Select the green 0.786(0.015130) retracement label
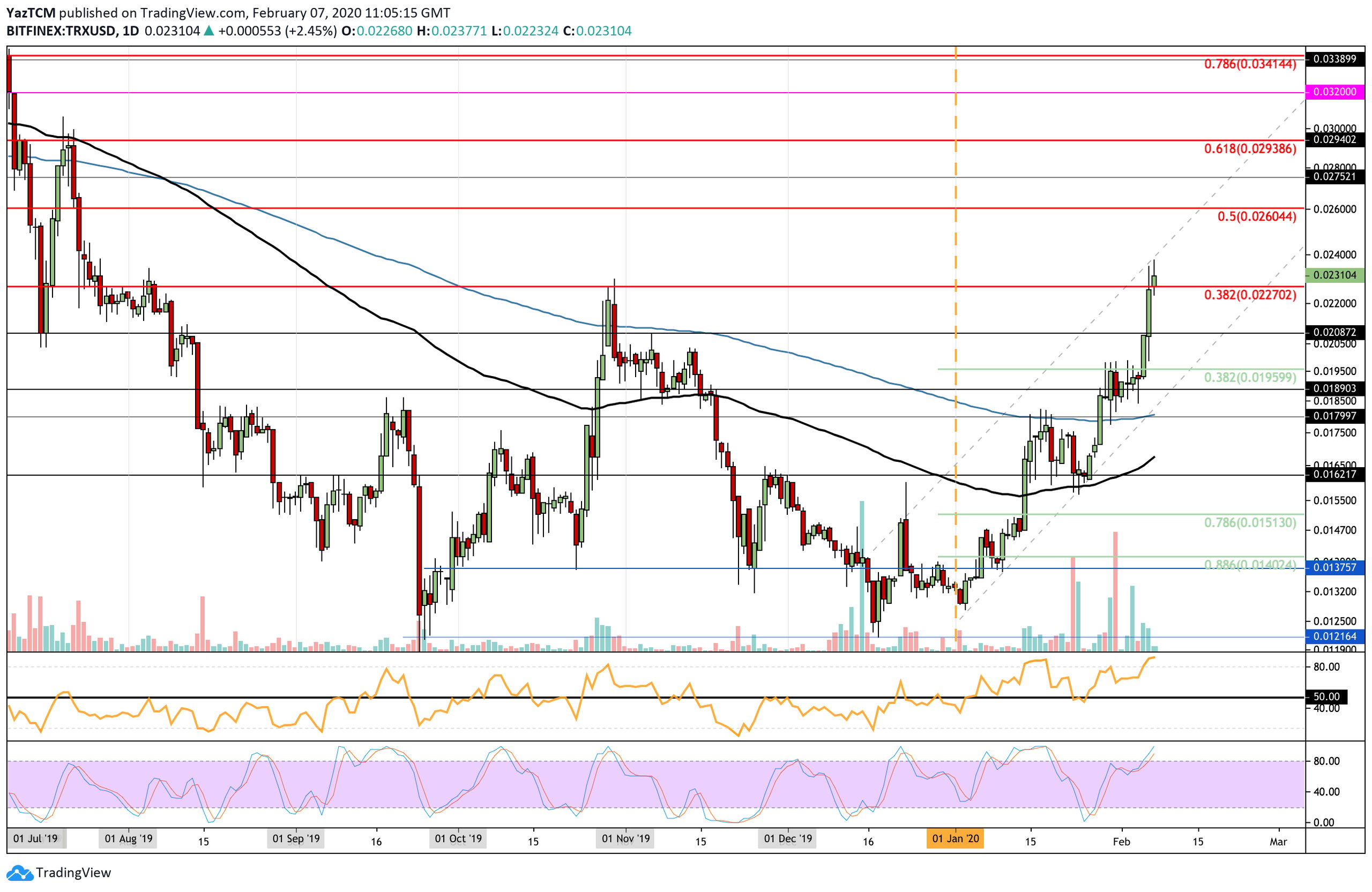The width and height of the screenshot is (1372, 892). coord(1250,523)
